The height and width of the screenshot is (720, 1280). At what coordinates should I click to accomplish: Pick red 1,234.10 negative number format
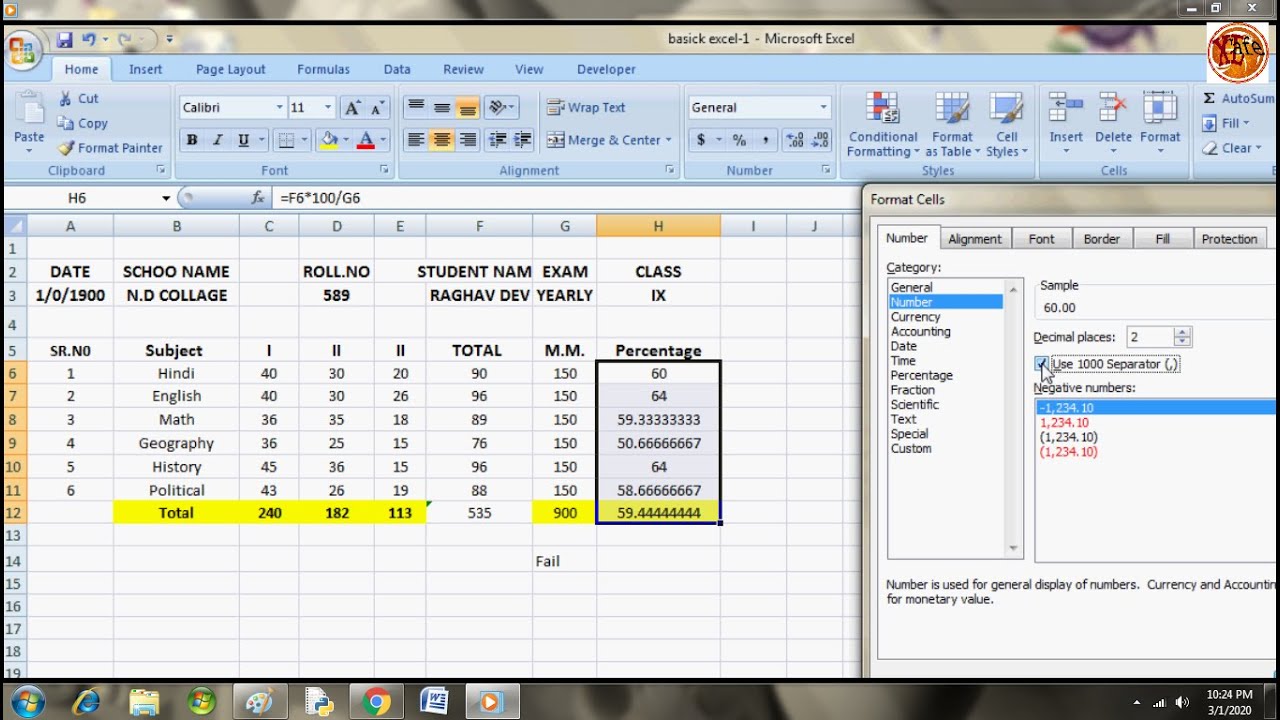tap(1064, 422)
